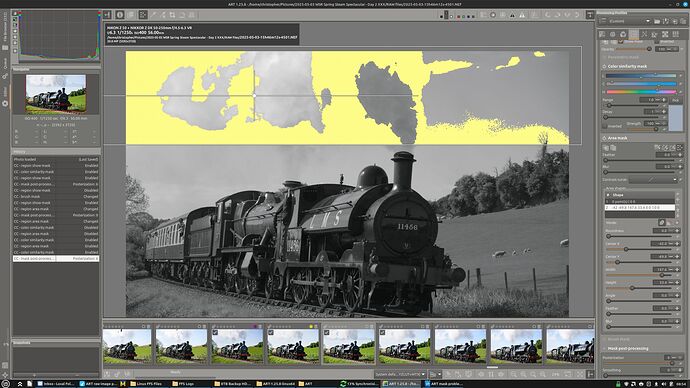Click the load profile folder icon
Image resolution: width=690 pixels, height=388 pixels.
pyautogui.click(x=657, y=21)
